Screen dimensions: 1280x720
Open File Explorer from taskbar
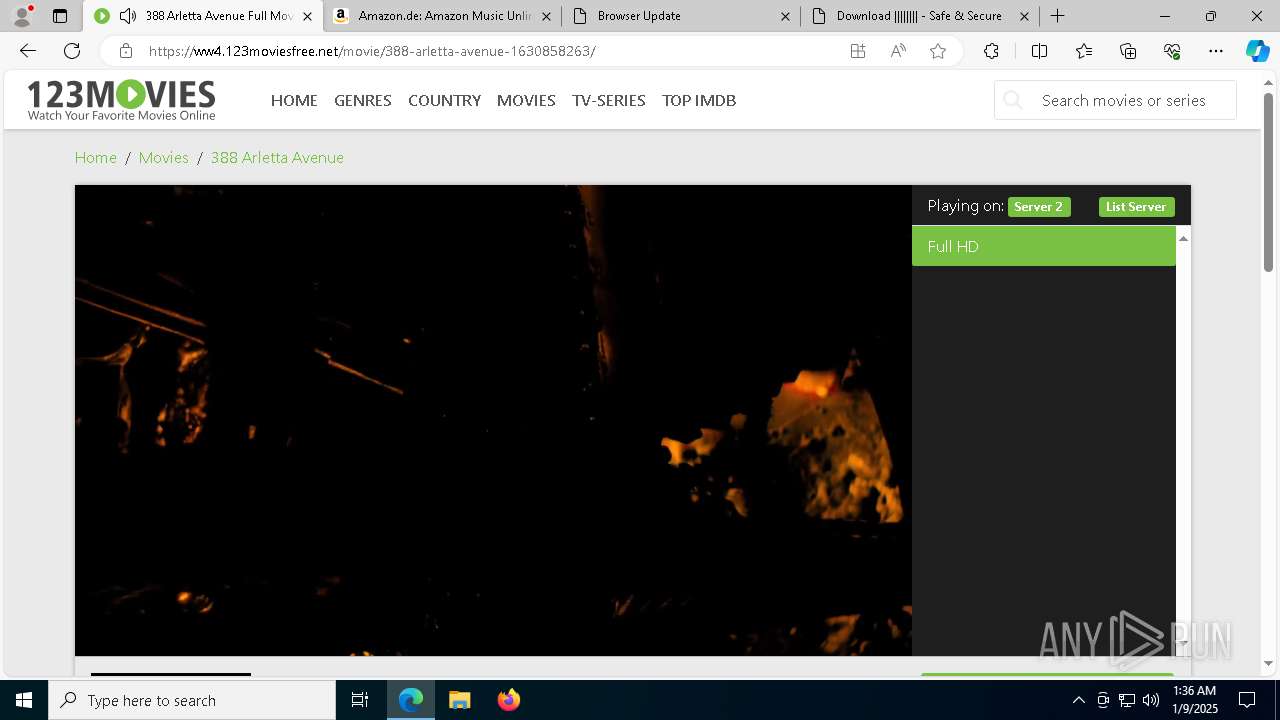[460, 700]
